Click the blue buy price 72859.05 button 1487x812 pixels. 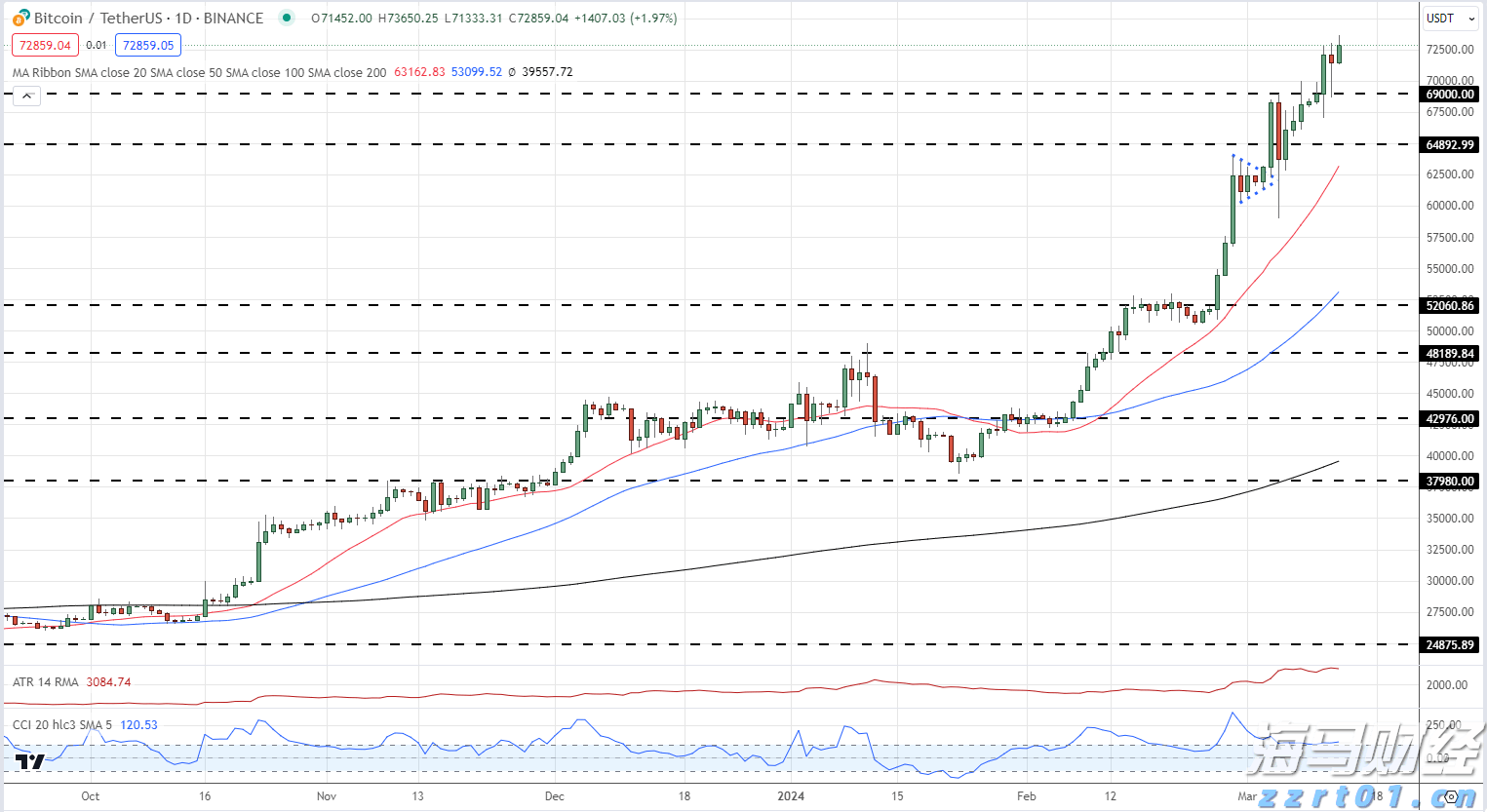coord(147,45)
